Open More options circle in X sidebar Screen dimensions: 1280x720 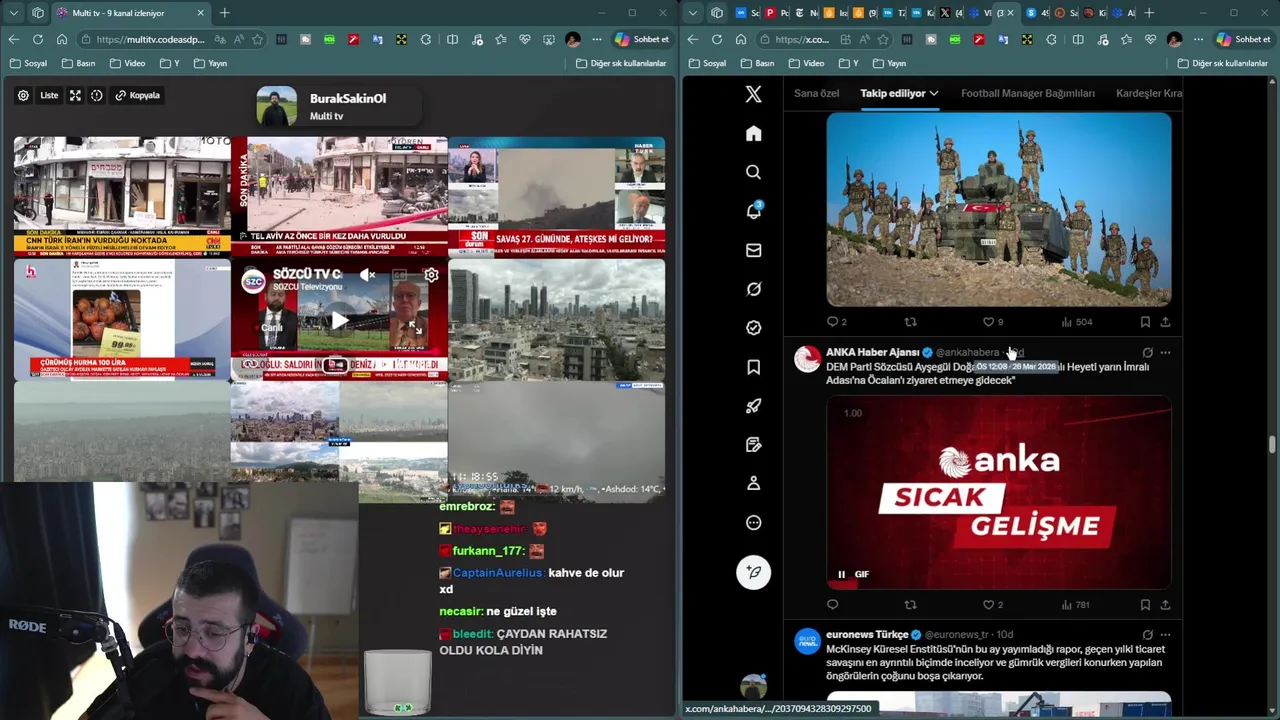pos(754,523)
